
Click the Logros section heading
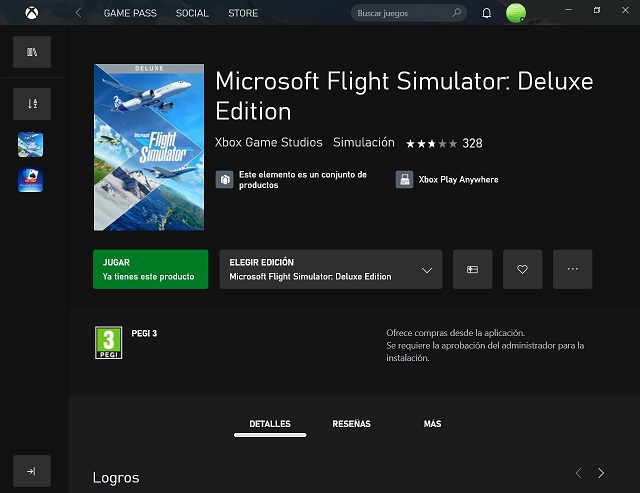click(x=116, y=478)
